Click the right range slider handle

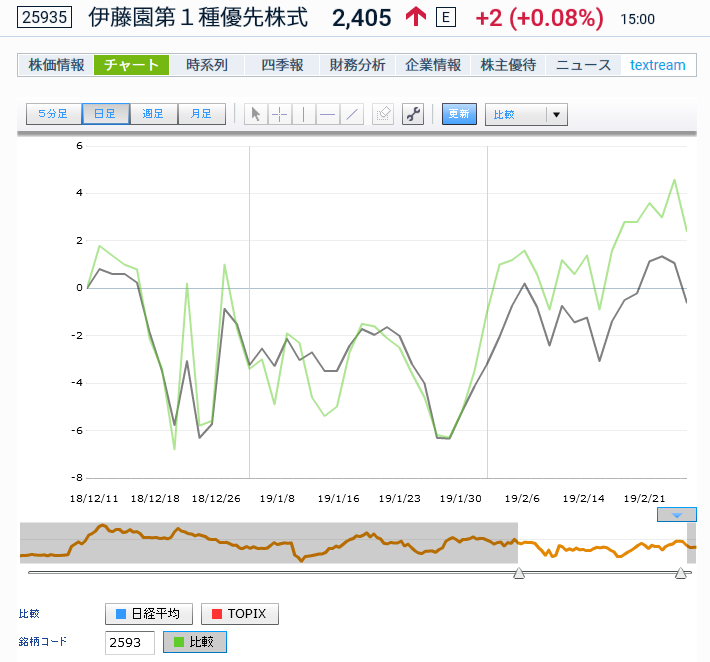(681, 573)
